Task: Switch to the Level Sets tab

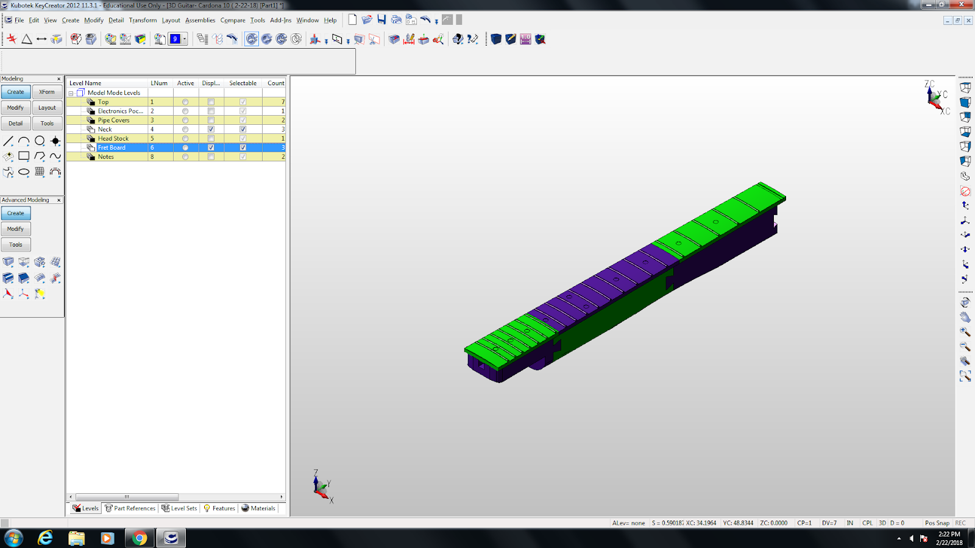Action: [179, 508]
